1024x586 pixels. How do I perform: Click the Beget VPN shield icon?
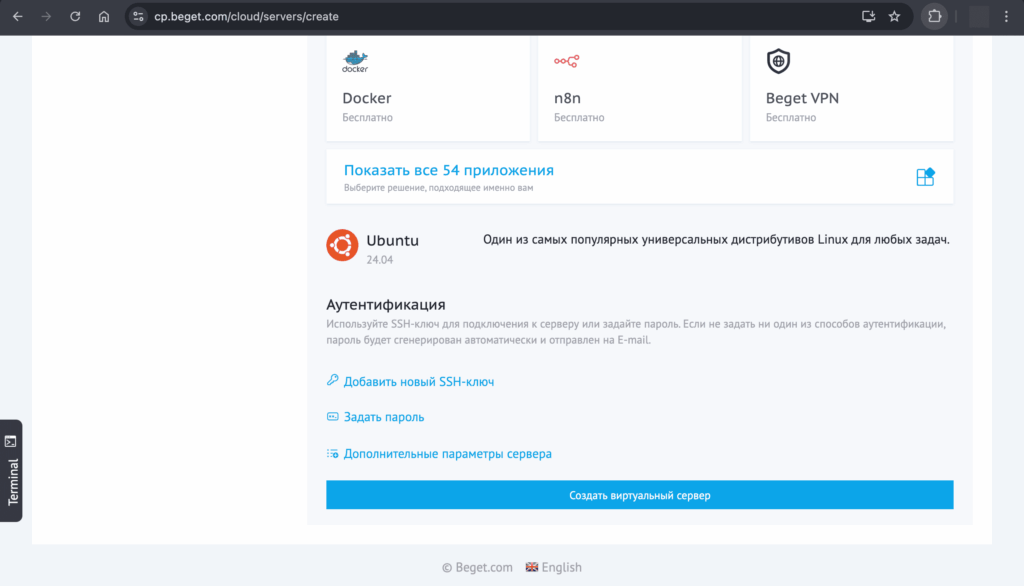coord(778,61)
